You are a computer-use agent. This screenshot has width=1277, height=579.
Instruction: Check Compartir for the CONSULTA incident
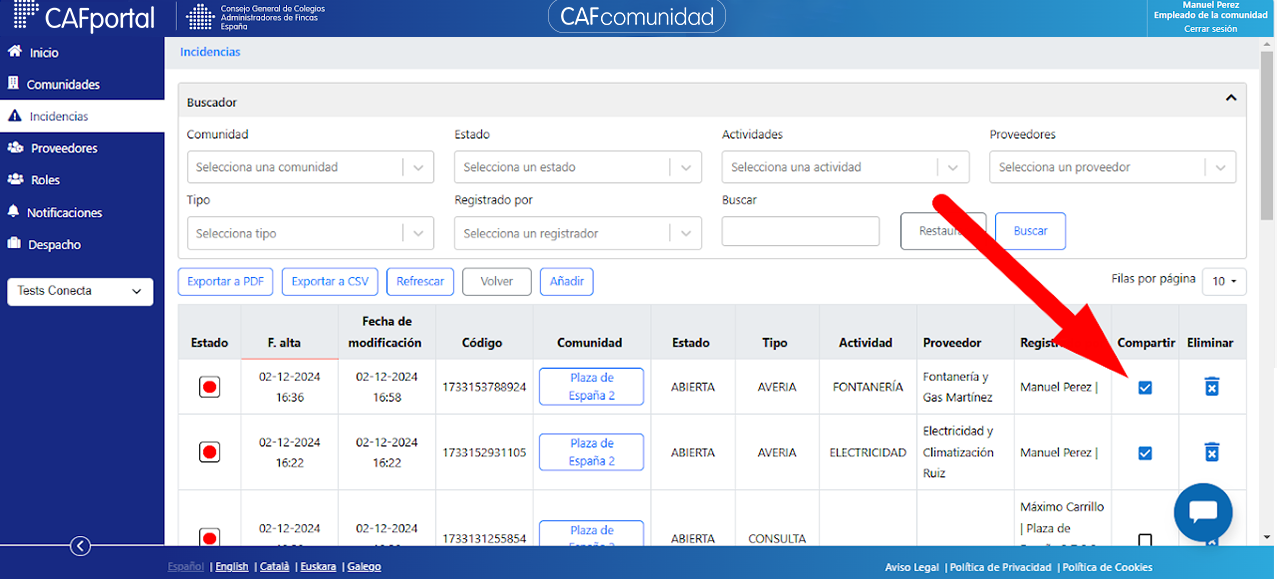pos(1145,540)
